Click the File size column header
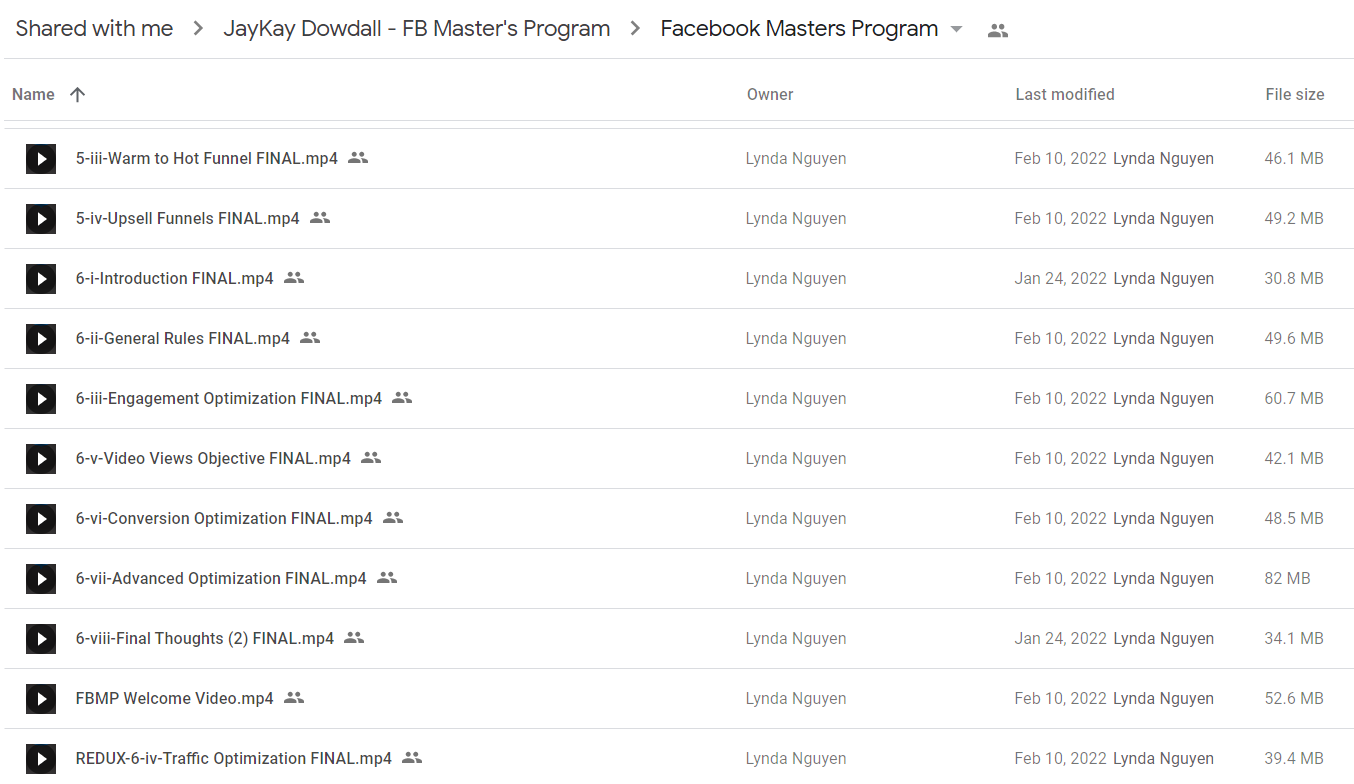This screenshot has width=1354, height=784. point(1295,94)
